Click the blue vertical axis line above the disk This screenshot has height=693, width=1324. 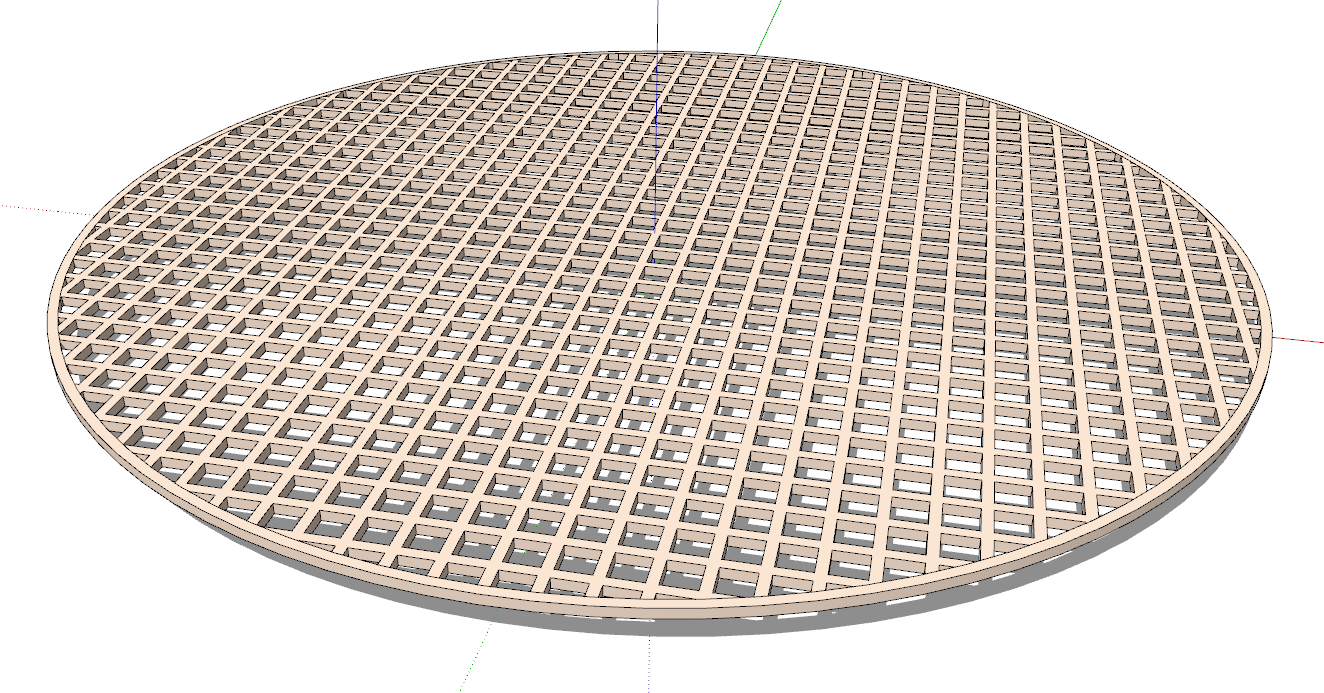655,25
